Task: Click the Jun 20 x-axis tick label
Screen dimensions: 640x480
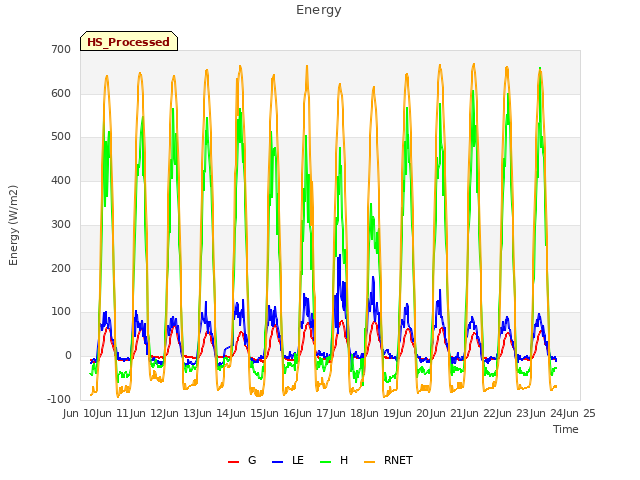Action: [x=414, y=413]
